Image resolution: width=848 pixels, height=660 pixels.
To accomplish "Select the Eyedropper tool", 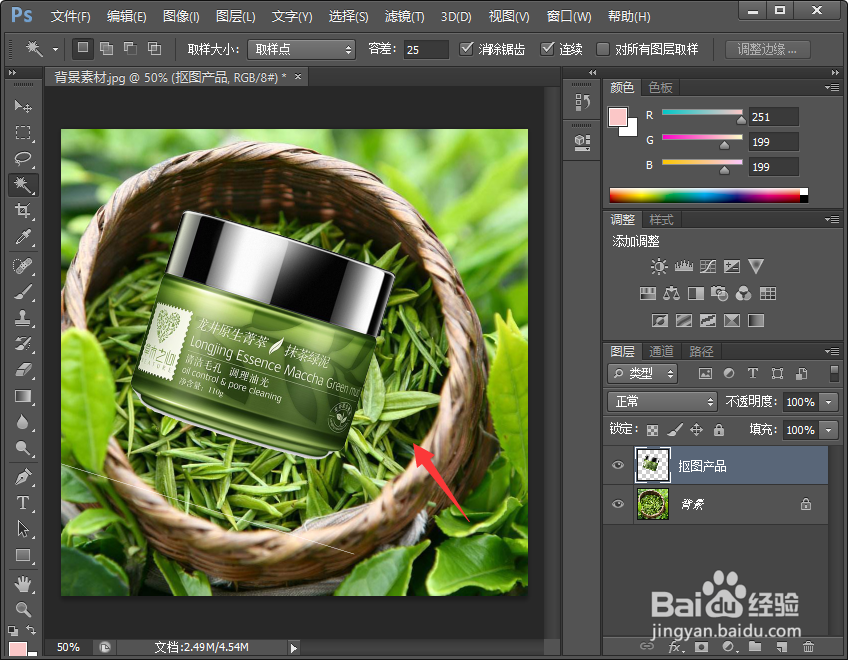I will pyautogui.click(x=23, y=237).
